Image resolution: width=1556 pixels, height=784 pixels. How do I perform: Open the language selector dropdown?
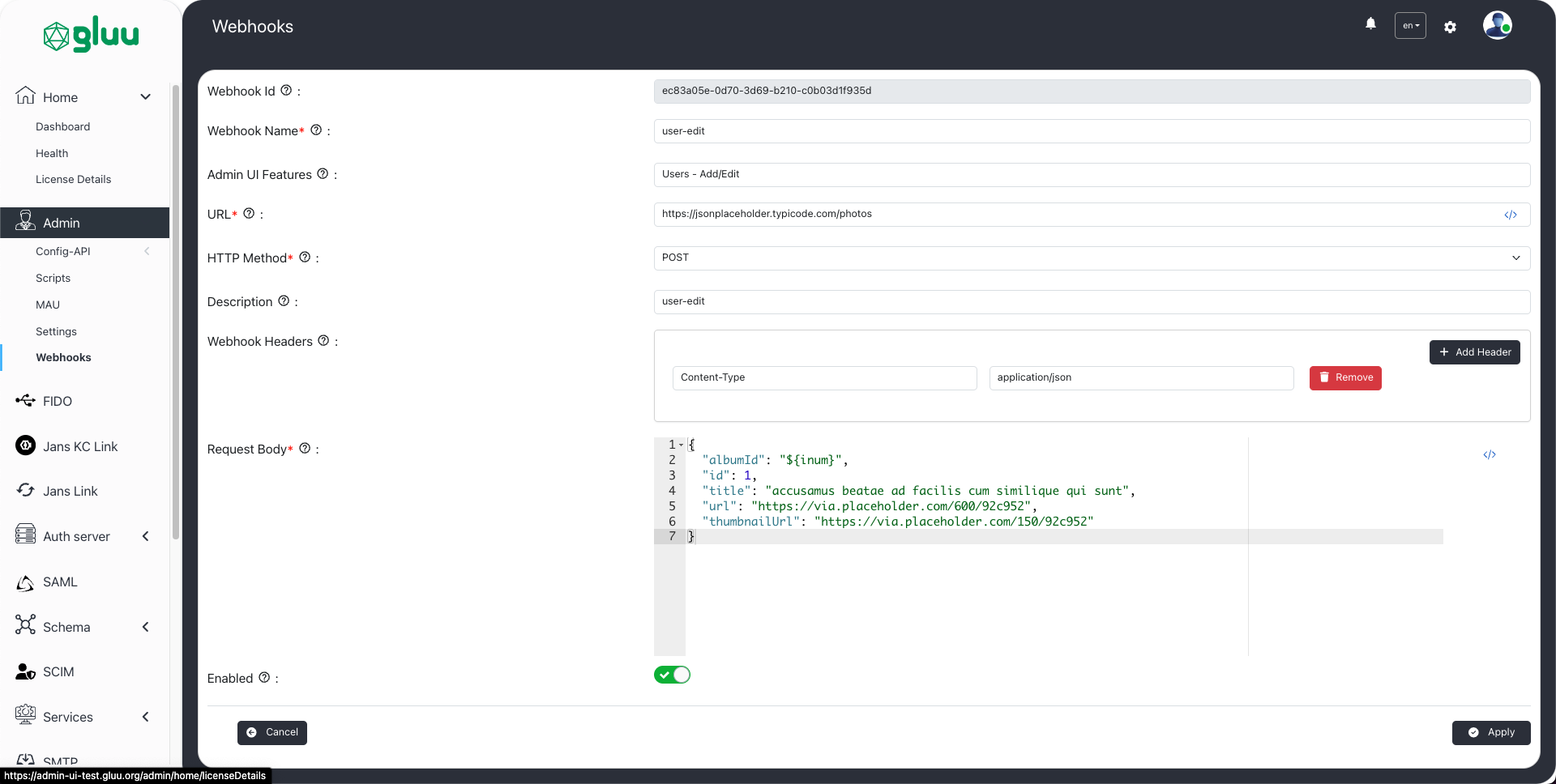pyautogui.click(x=1410, y=26)
